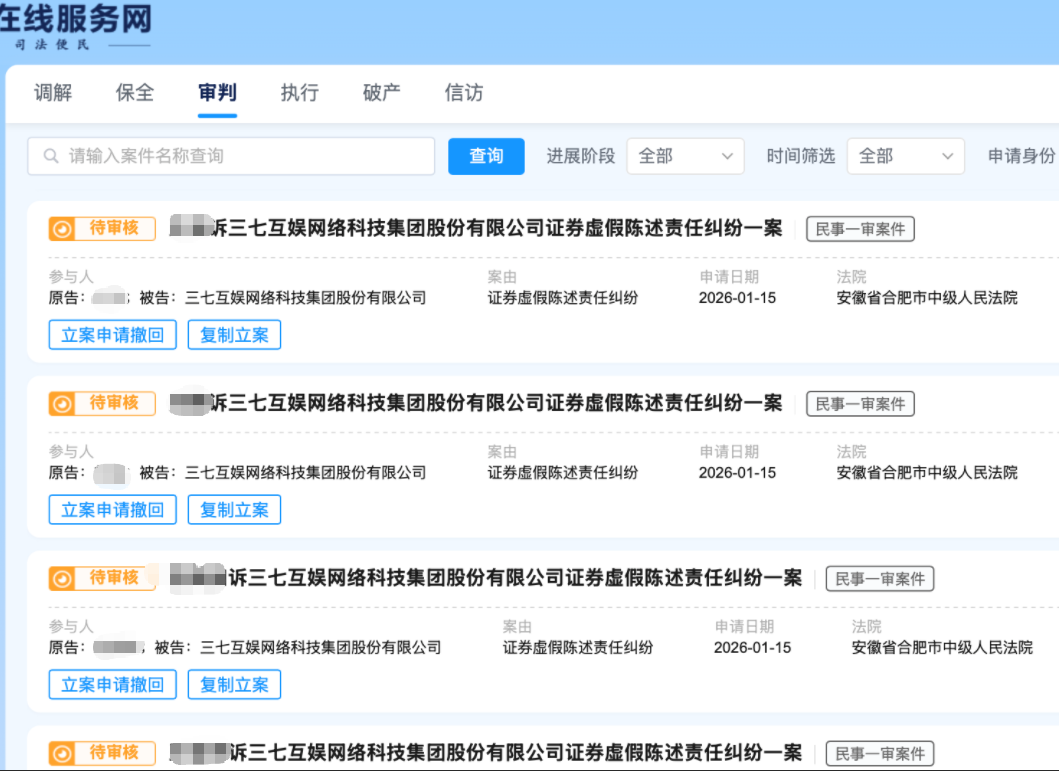This screenshot has width=1059, height=771.
Task: Click the 民事一审案件 tag on the first case
Action: [x=859, y=228]
